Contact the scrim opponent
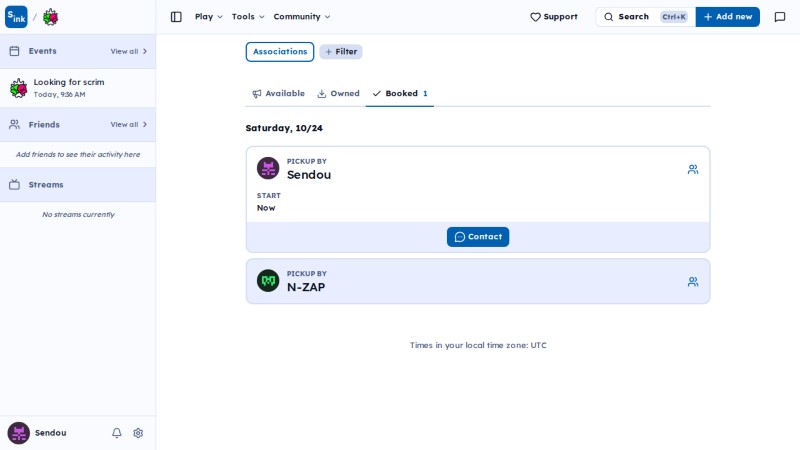 coord(478,237)
